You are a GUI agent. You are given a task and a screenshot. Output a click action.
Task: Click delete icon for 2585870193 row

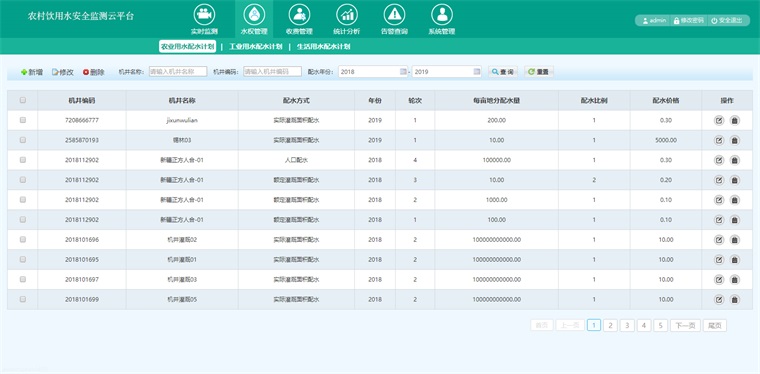tap(735, 140)
